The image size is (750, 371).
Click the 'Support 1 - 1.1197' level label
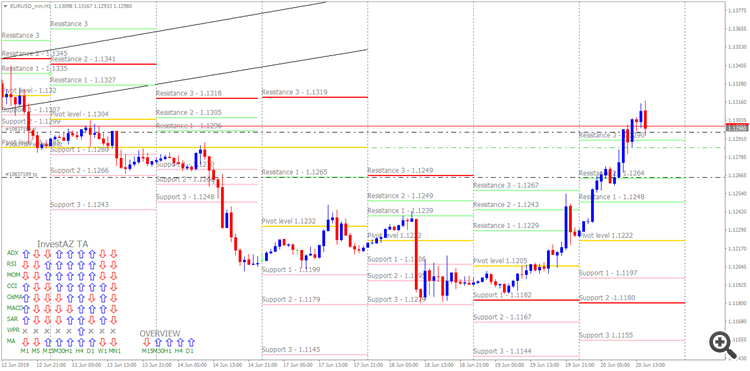point(608,273)
